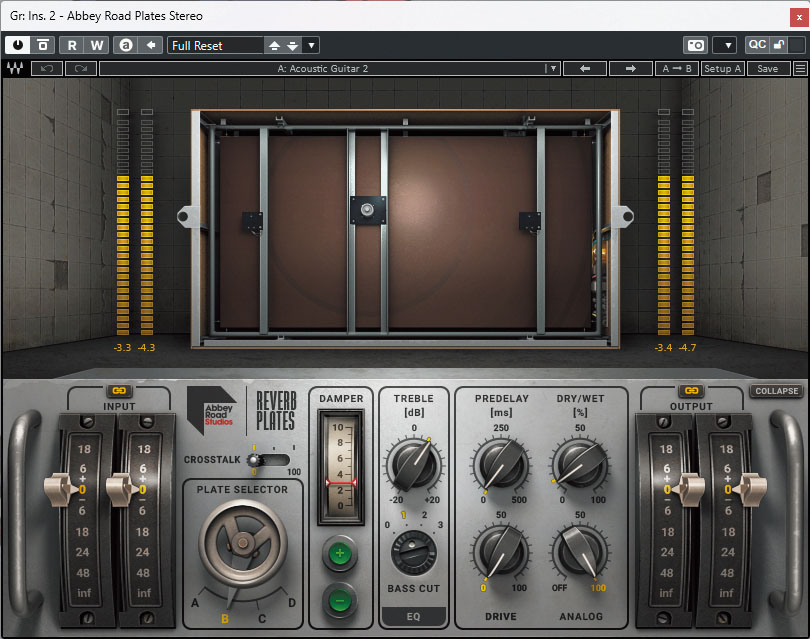This screenshot has width=810, height=639.
Task: Open the preset management dropdown arrow
Action: click(311, 45)
